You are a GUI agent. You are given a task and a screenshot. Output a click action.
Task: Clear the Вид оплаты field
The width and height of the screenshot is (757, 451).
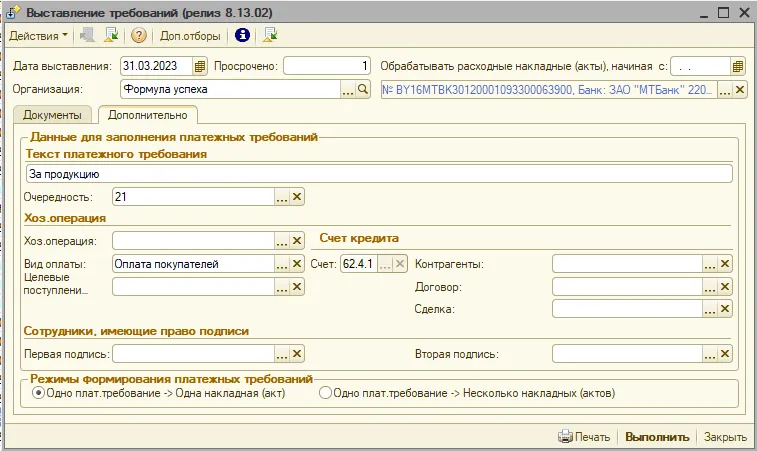[297, 264]
